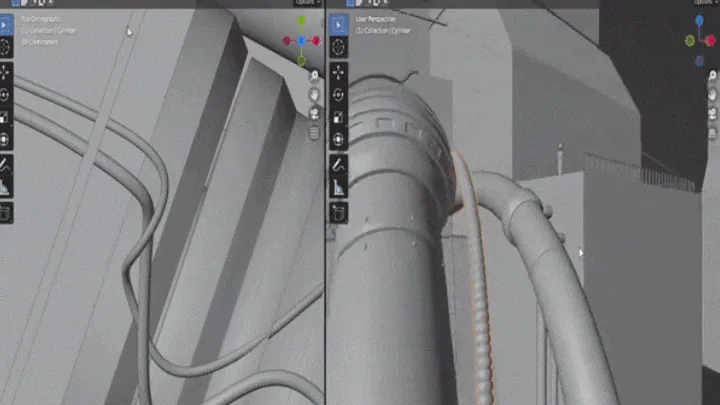720x405 pixels.
Task: Select the Move tool in the Top Orthographic viewport
Action: (x=5, y=73)
